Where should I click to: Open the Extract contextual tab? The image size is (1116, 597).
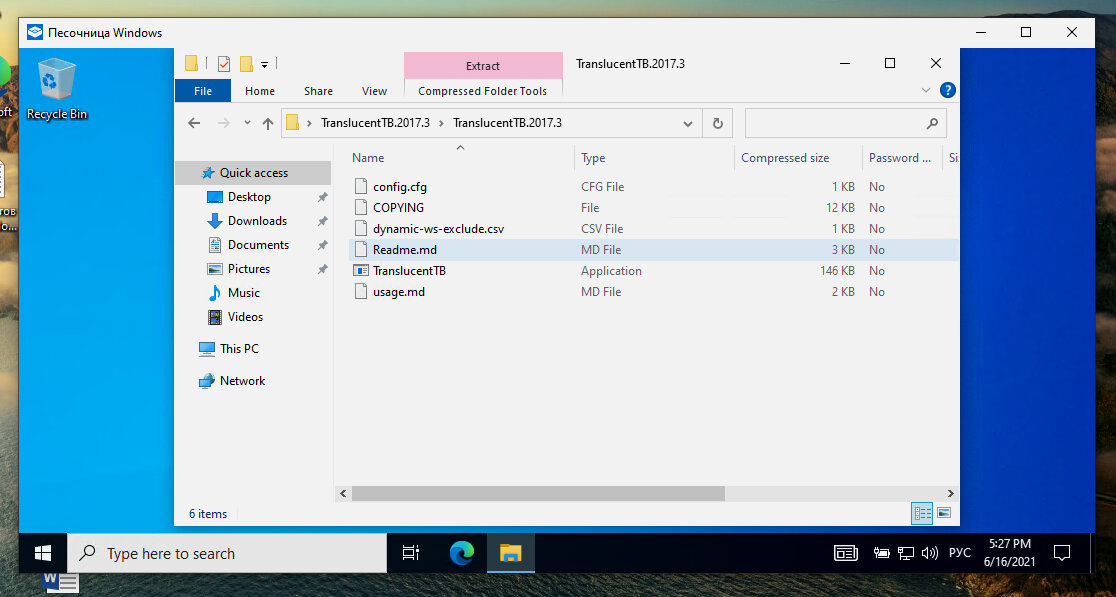coord(483,65)
